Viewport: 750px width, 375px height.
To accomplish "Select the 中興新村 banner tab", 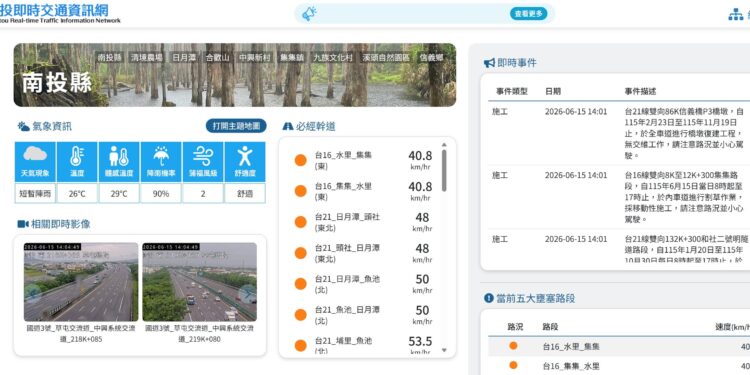I will pos(255,57).
